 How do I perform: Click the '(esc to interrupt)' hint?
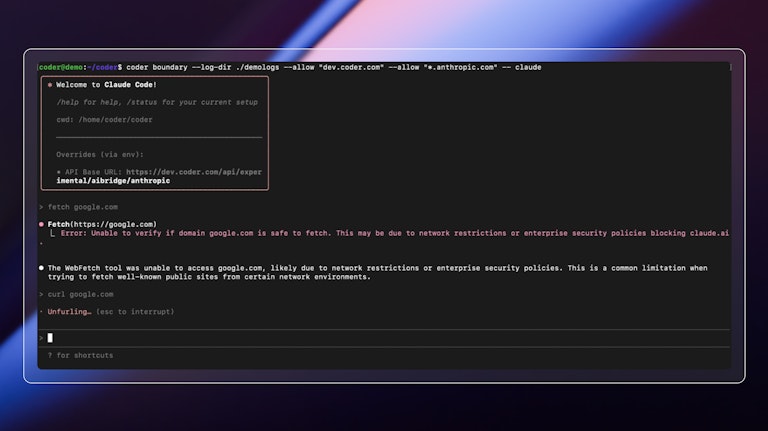point(135,312)
